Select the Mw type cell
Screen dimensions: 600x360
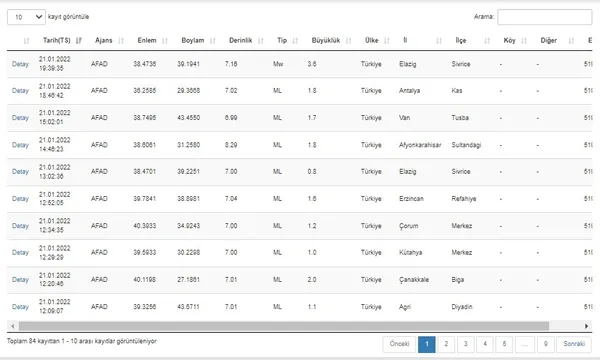click(278, 64)
